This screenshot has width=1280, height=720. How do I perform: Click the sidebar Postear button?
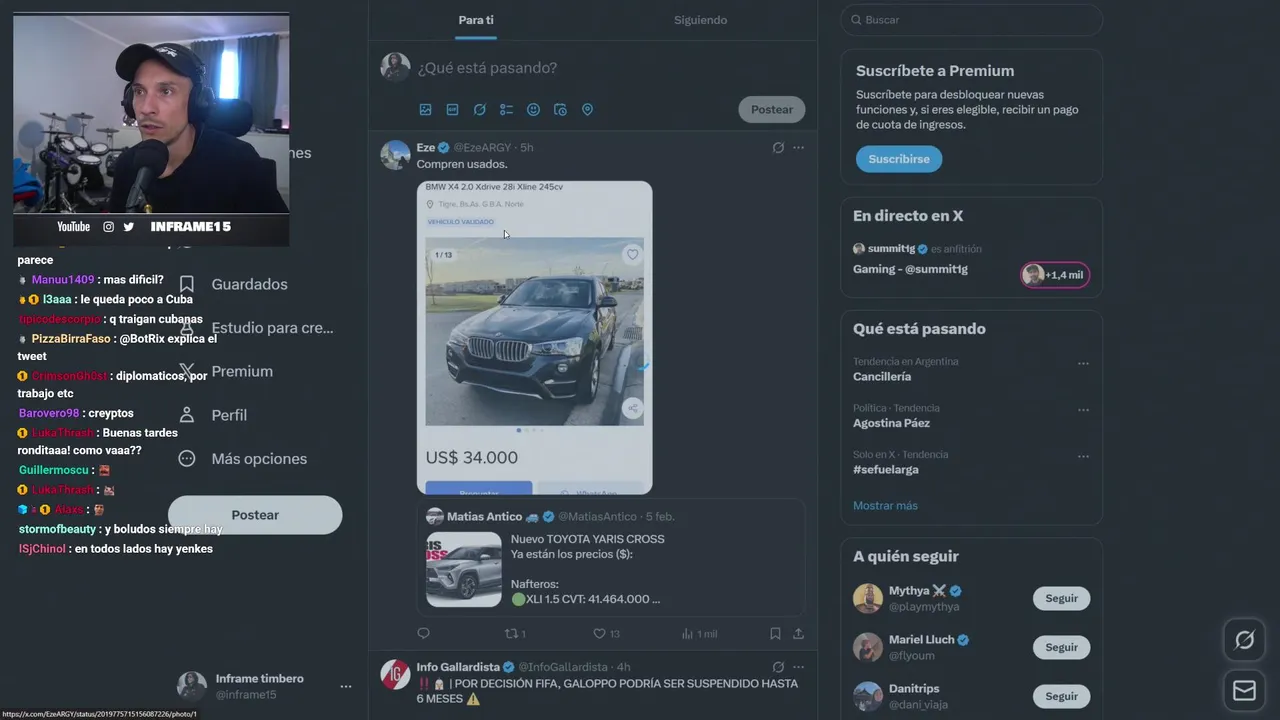[255, 515]
